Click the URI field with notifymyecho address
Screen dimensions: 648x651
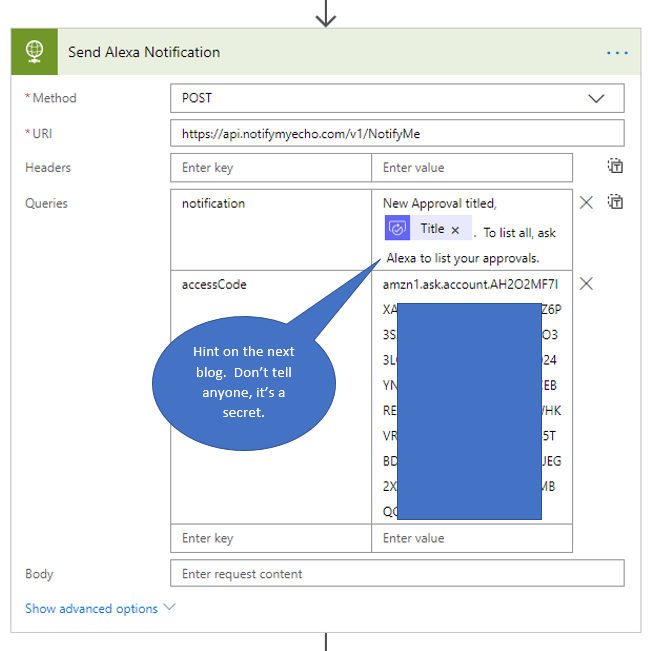(x=397, y=133)
